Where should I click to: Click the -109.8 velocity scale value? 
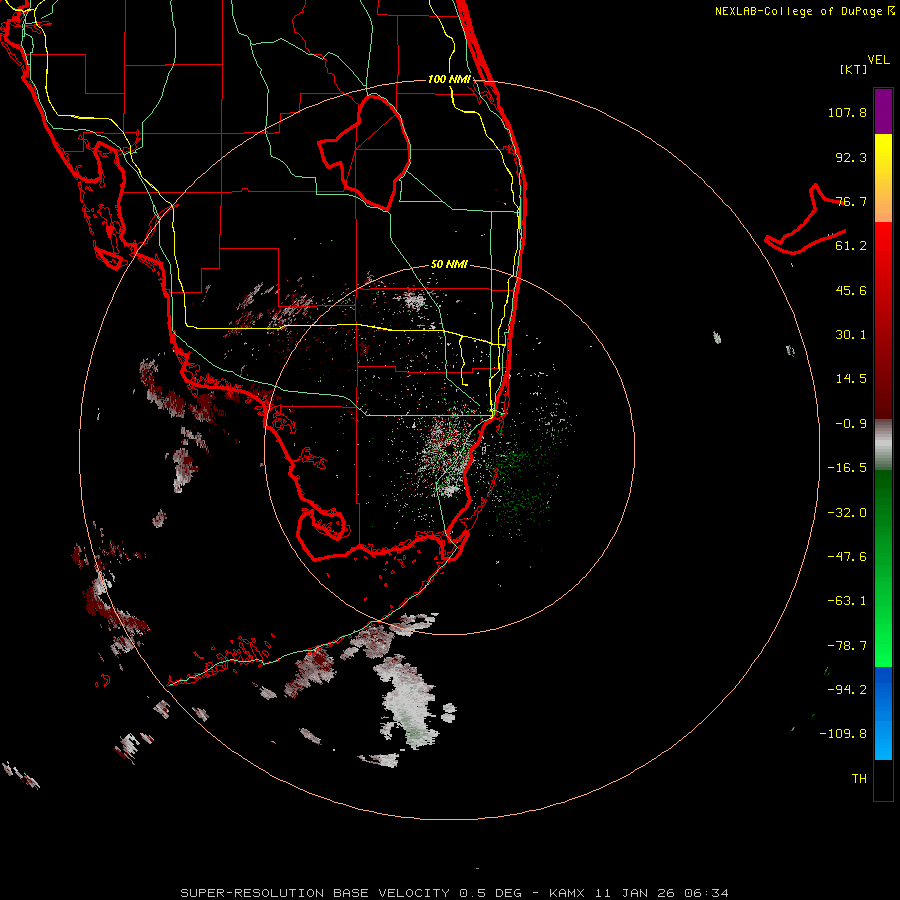pyautogui.click(x=843, y=734)
